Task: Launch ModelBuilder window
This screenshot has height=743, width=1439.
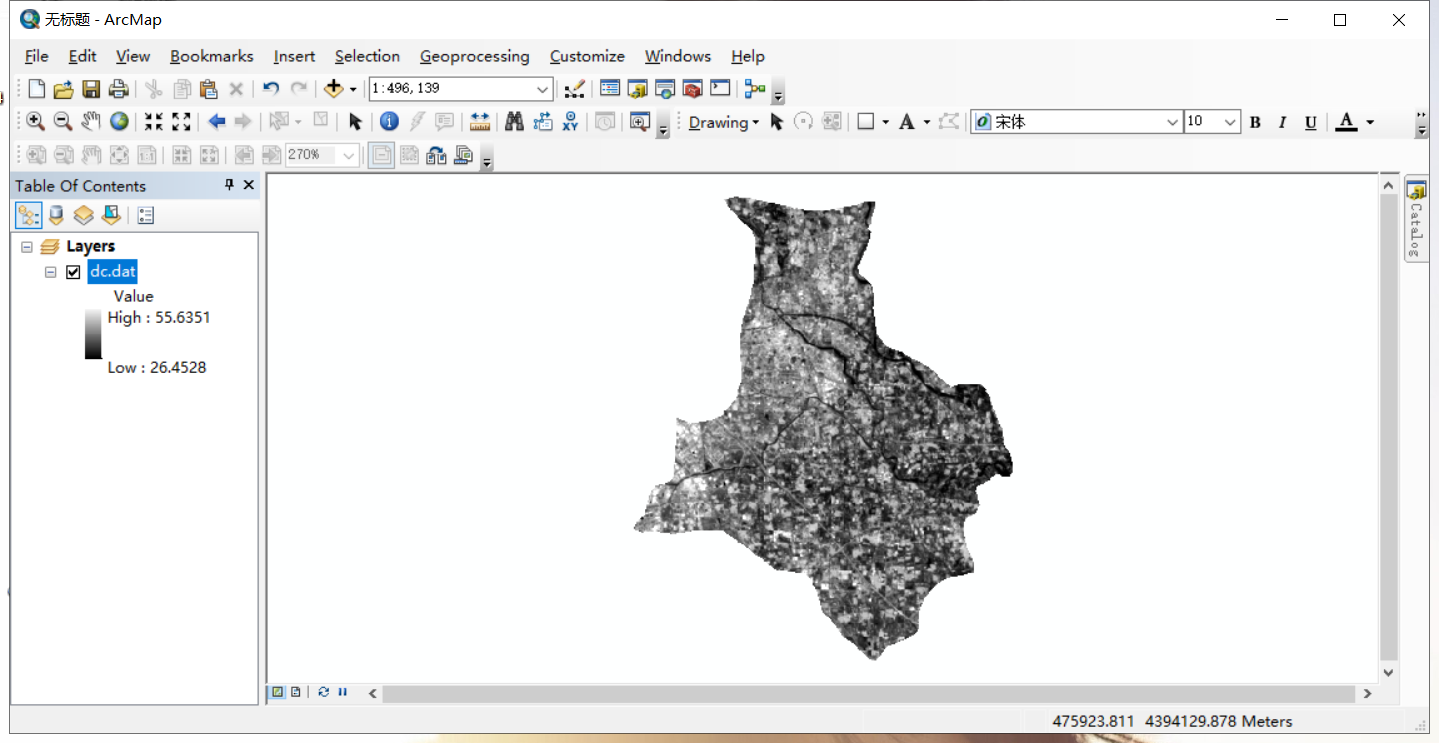Action: 755,89
